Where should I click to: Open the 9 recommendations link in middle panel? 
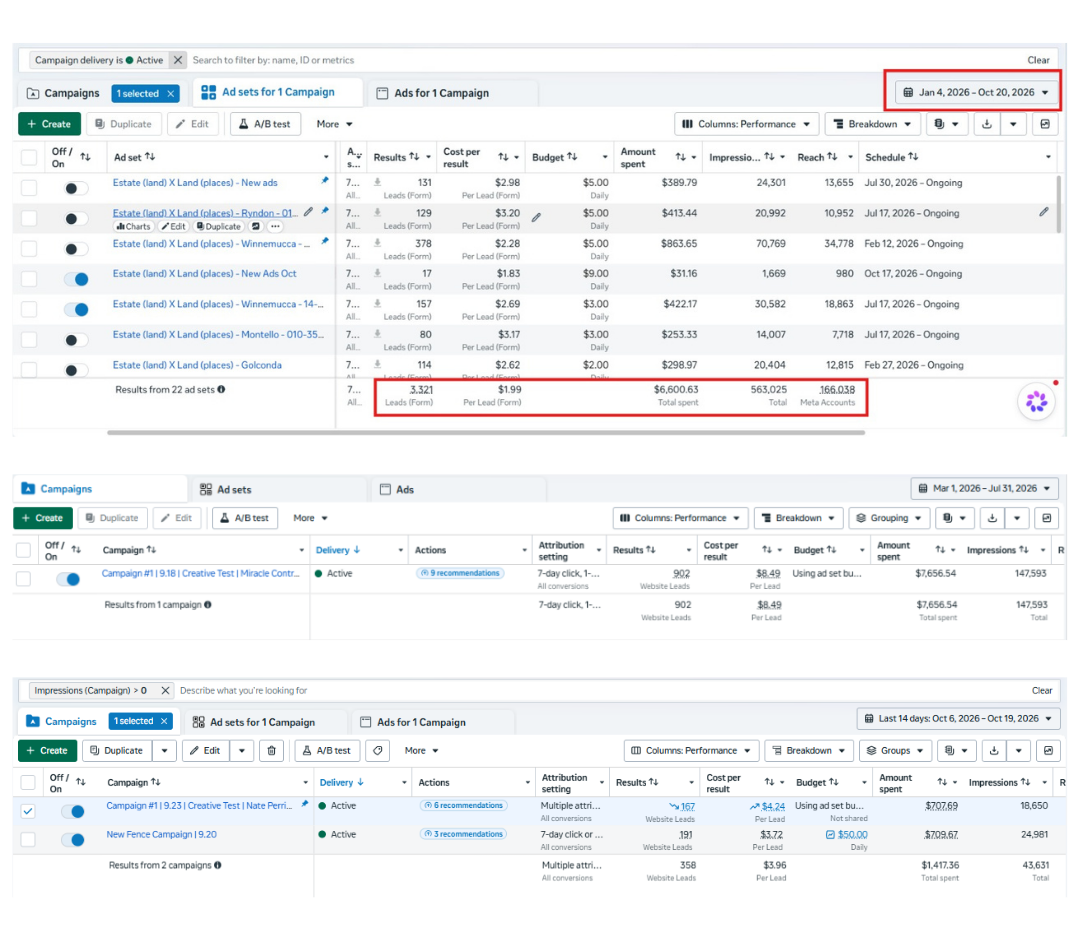tap(460, 573)
